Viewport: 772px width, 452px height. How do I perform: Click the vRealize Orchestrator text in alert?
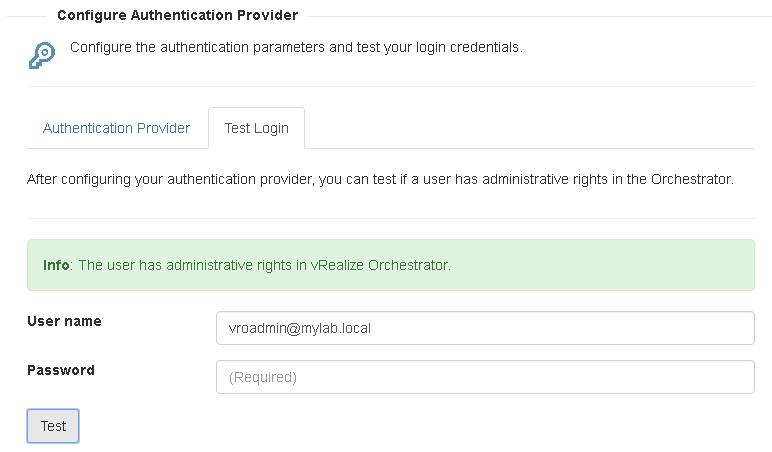click(380, 265)
